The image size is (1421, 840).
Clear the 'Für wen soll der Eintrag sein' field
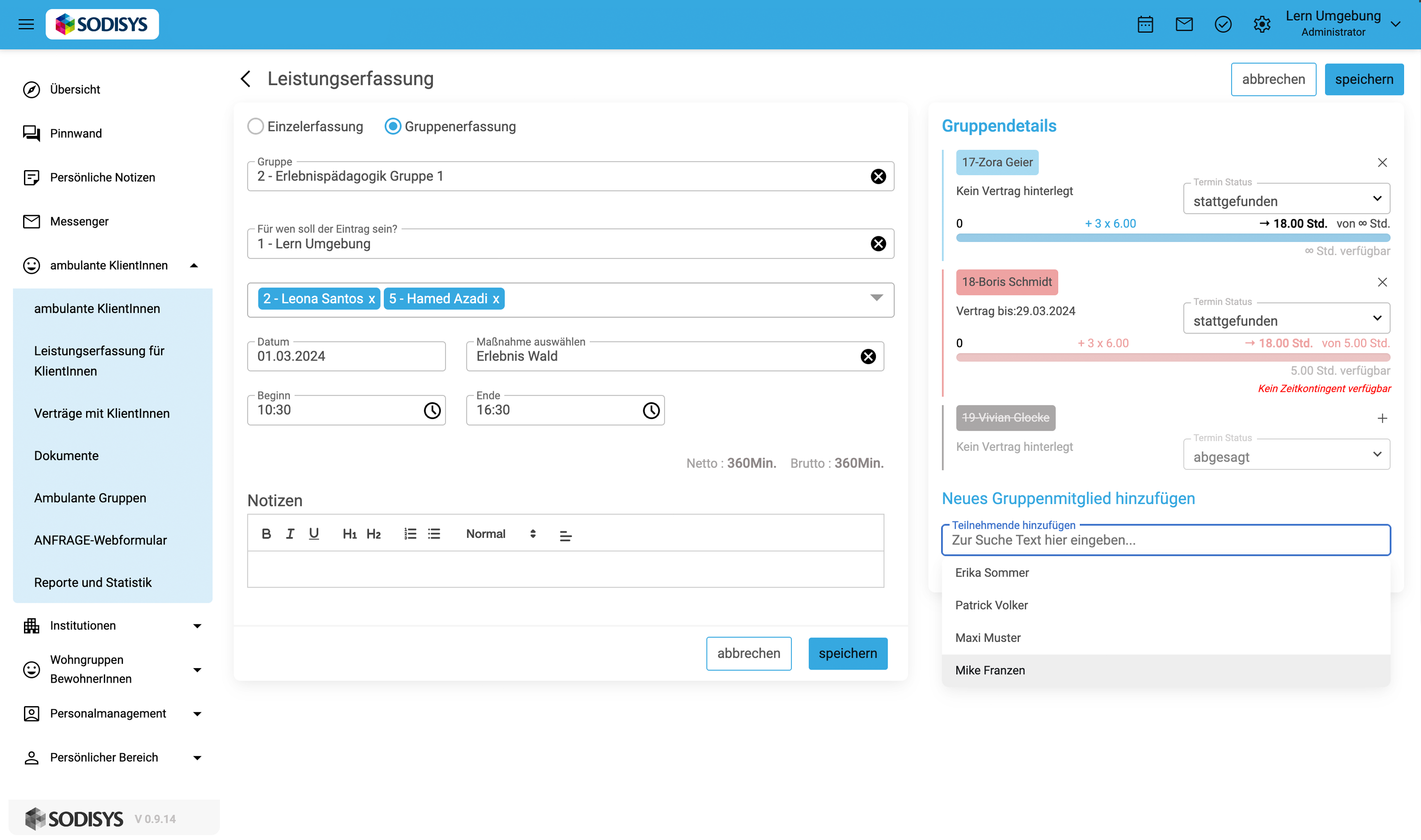(878, 244)
